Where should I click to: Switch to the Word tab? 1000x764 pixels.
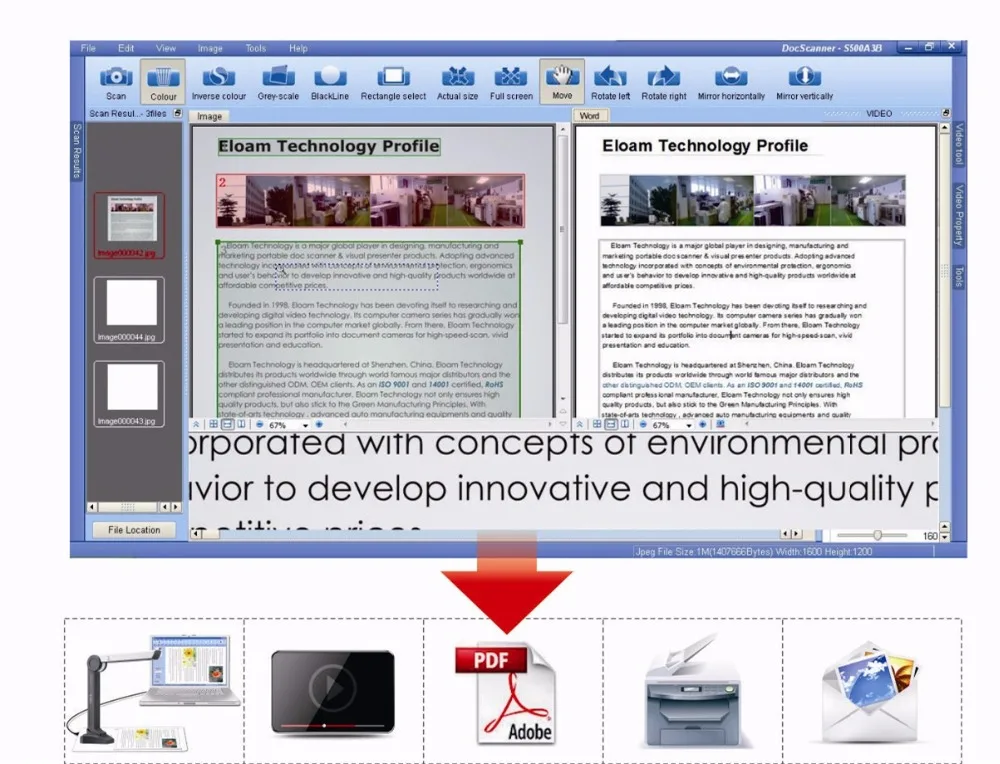589,115
